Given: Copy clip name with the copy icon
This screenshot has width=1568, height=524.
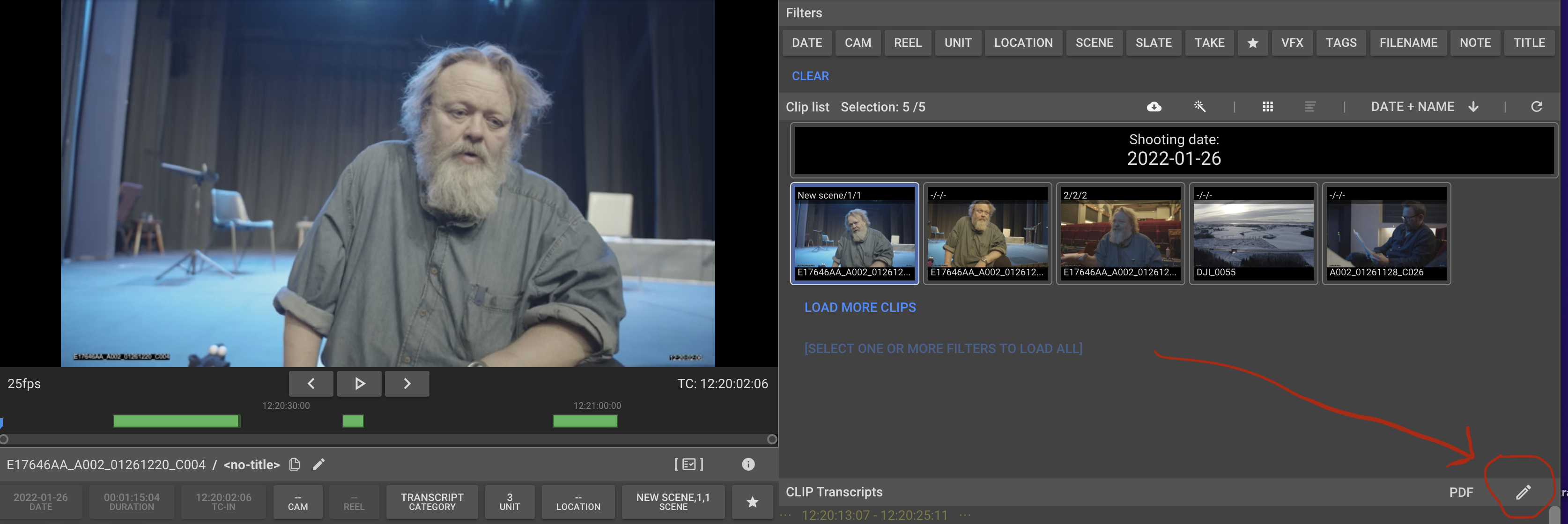Looking at the screenshot, I should tap(295, 465).
